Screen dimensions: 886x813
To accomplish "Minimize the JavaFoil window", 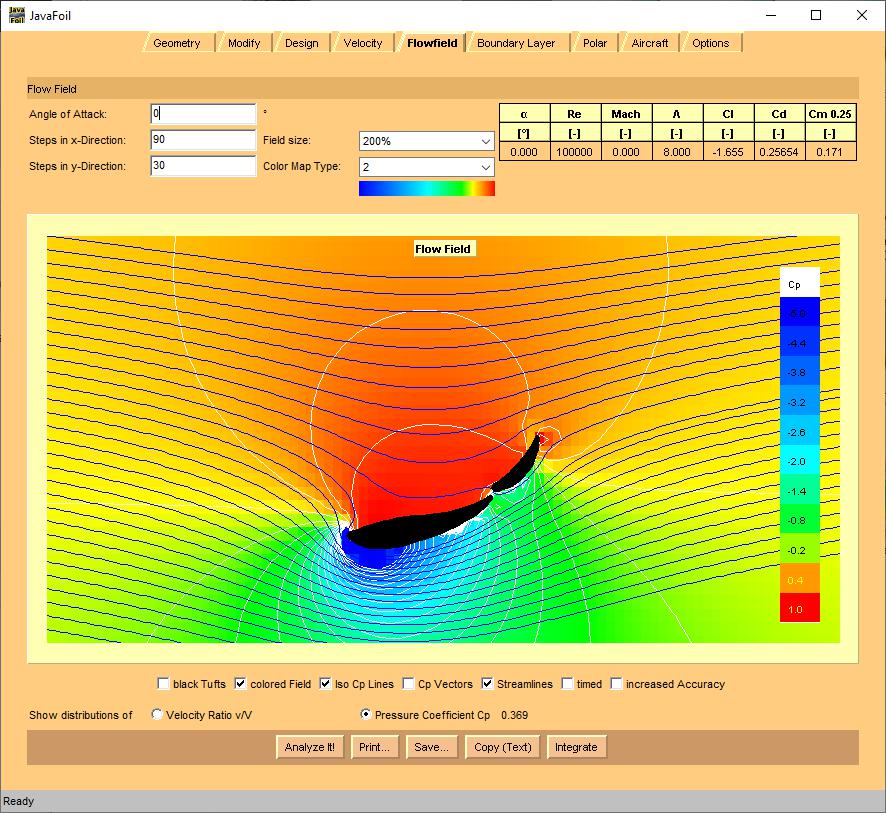I will (x=771, y=15).
